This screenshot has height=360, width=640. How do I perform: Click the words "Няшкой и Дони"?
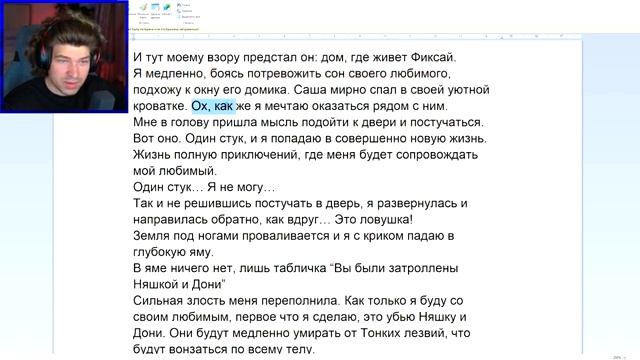pyautogui.click(x=178, y=284)
